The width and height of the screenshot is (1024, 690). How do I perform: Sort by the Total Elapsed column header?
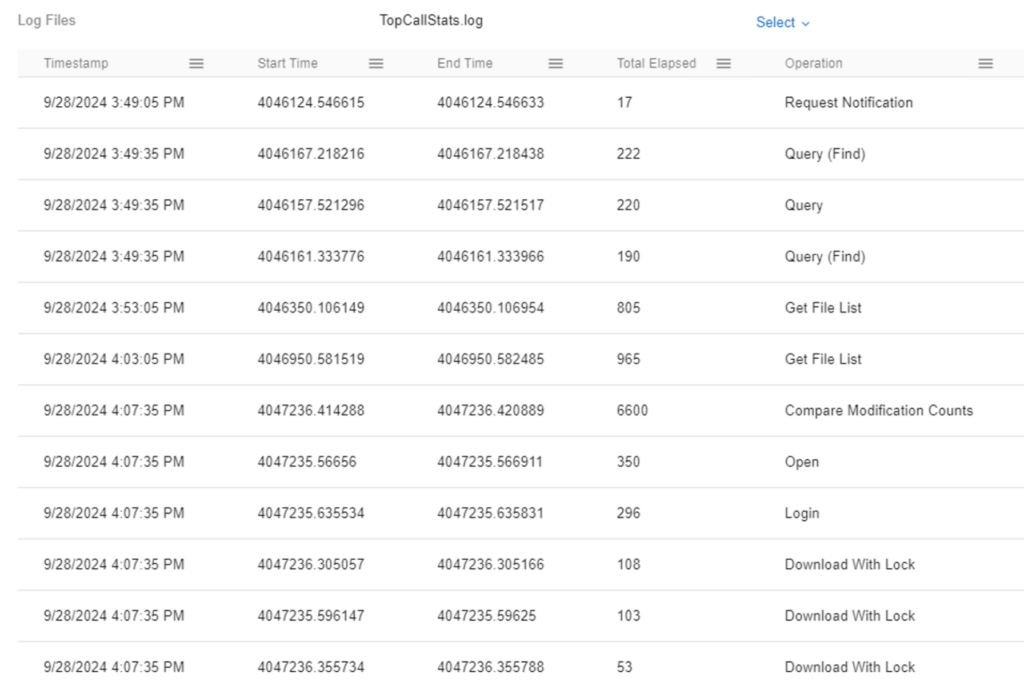click(656, 63)
